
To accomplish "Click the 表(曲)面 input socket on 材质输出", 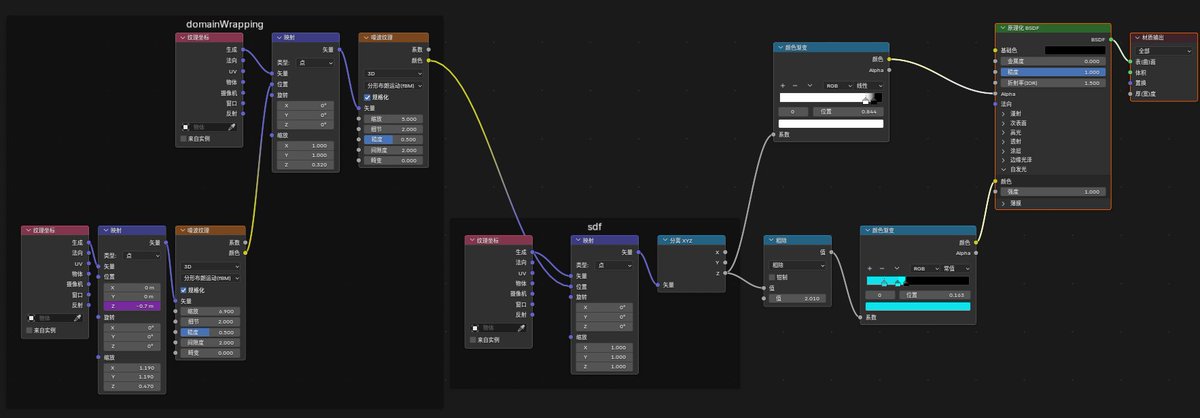I will (x=1130, y=62).
